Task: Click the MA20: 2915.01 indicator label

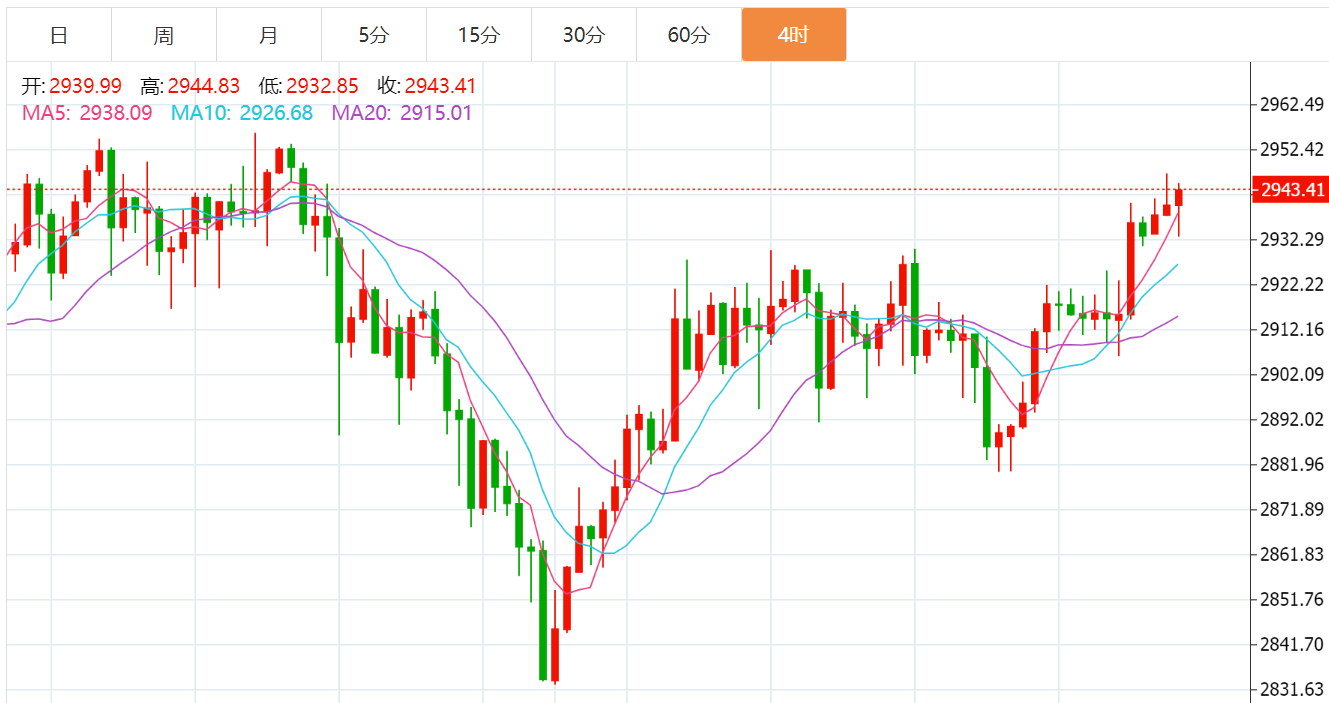Action: 401,113
